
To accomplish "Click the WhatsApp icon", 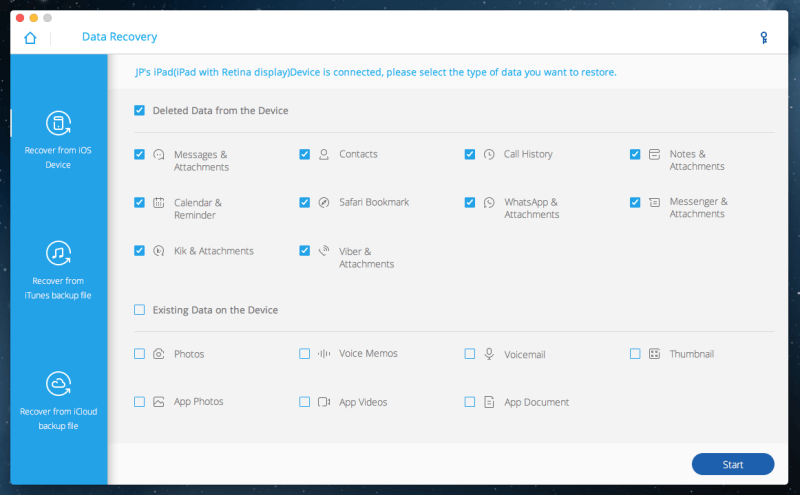I will 489,203.
